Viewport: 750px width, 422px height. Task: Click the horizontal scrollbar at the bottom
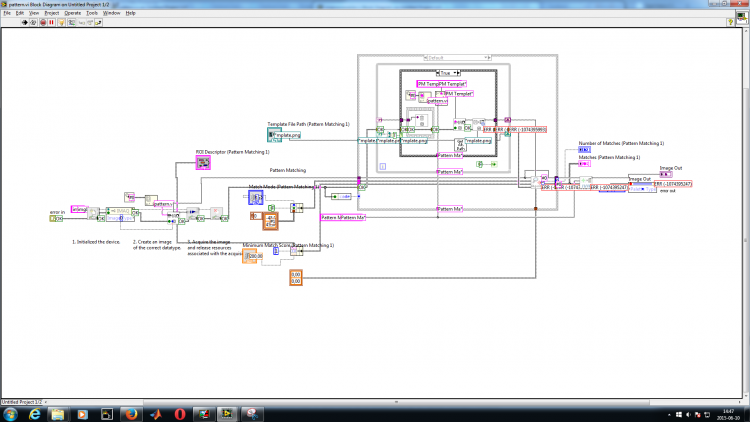tap(395, 402)
